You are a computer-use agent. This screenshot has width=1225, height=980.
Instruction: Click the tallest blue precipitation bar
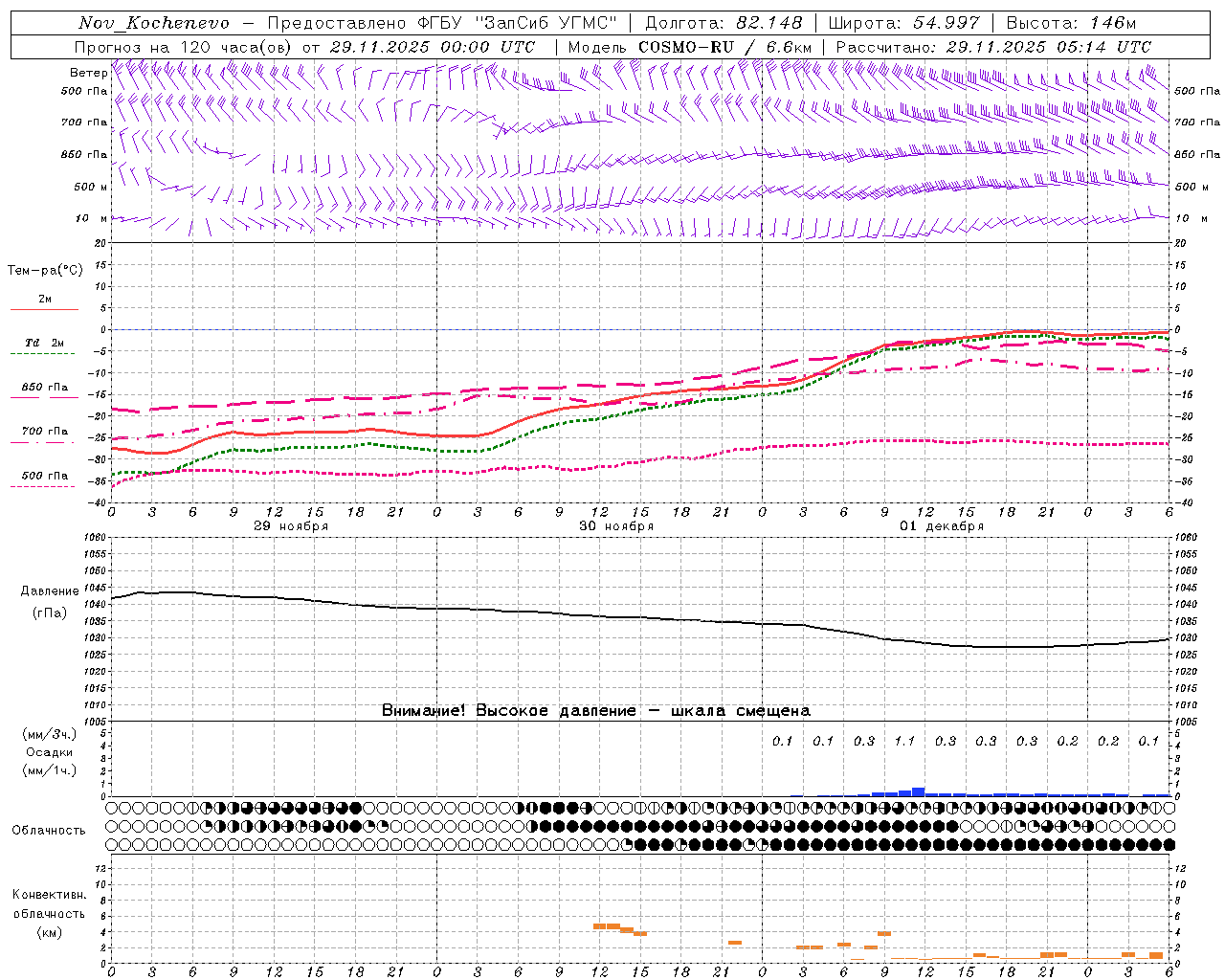tap(918, 791)
